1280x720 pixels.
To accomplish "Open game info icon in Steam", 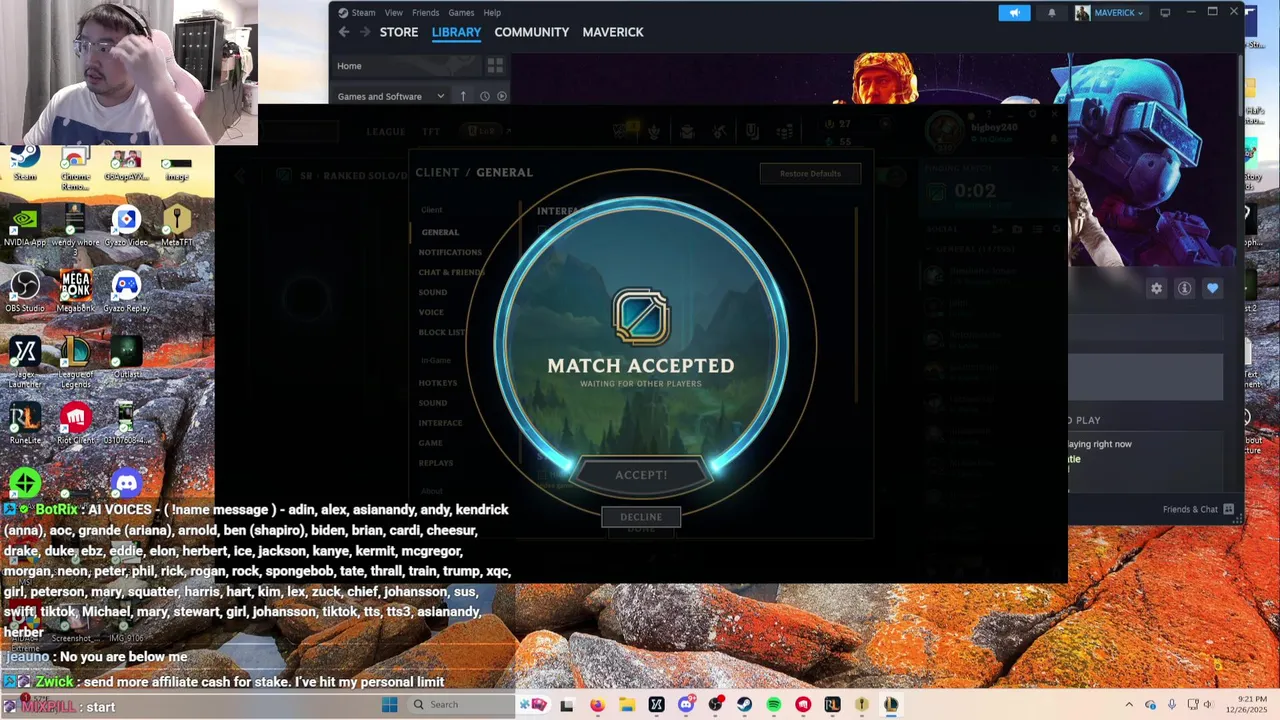I will [x=1184, y=288].
